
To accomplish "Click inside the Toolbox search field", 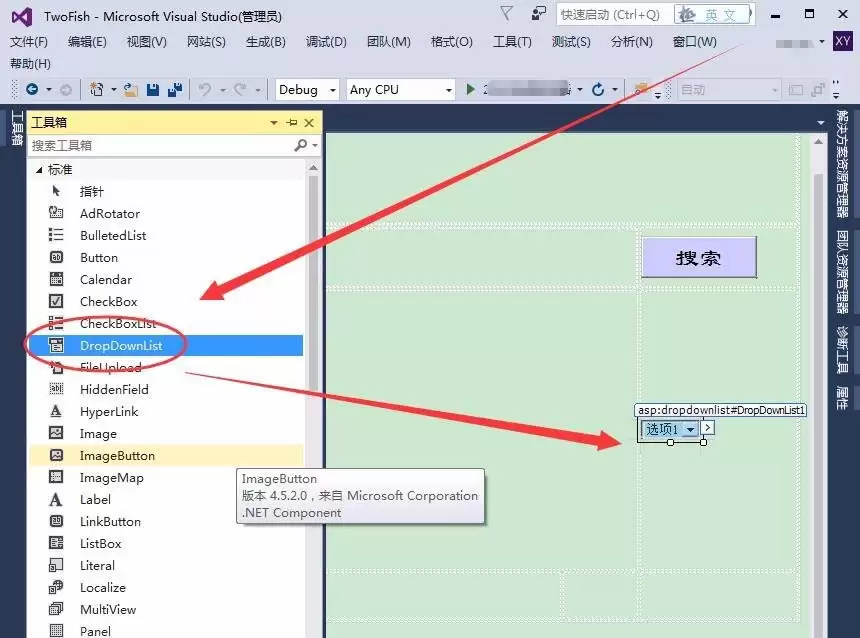I will point(150,145).
